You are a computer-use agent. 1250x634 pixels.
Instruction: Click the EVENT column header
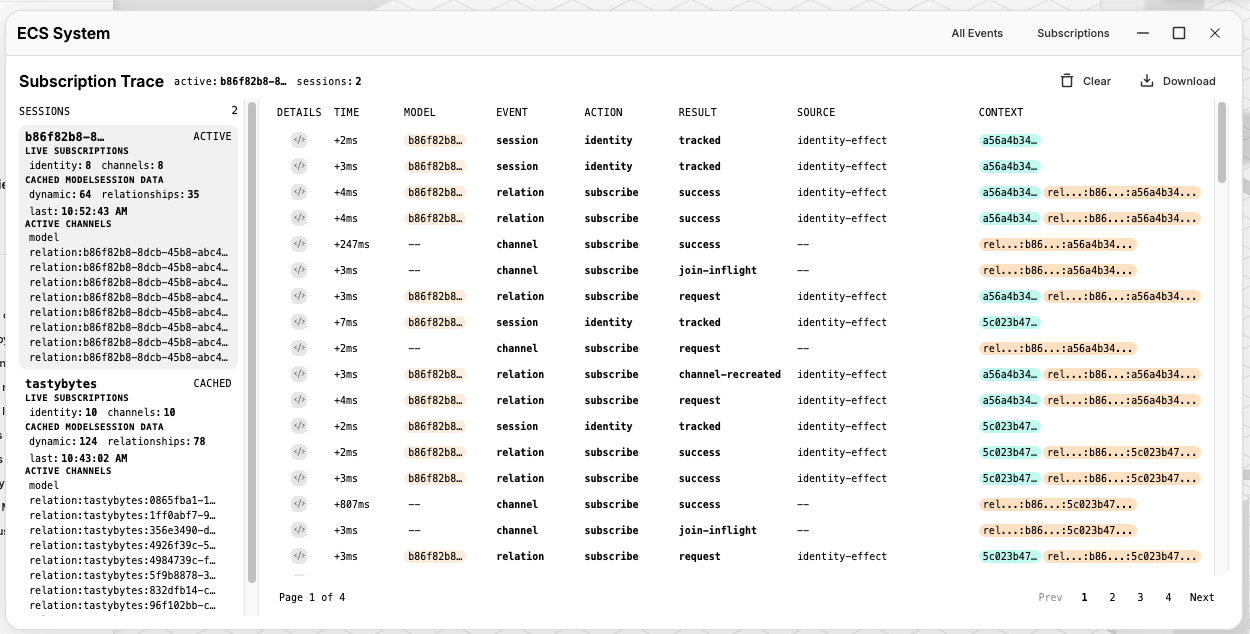(512, 112)
